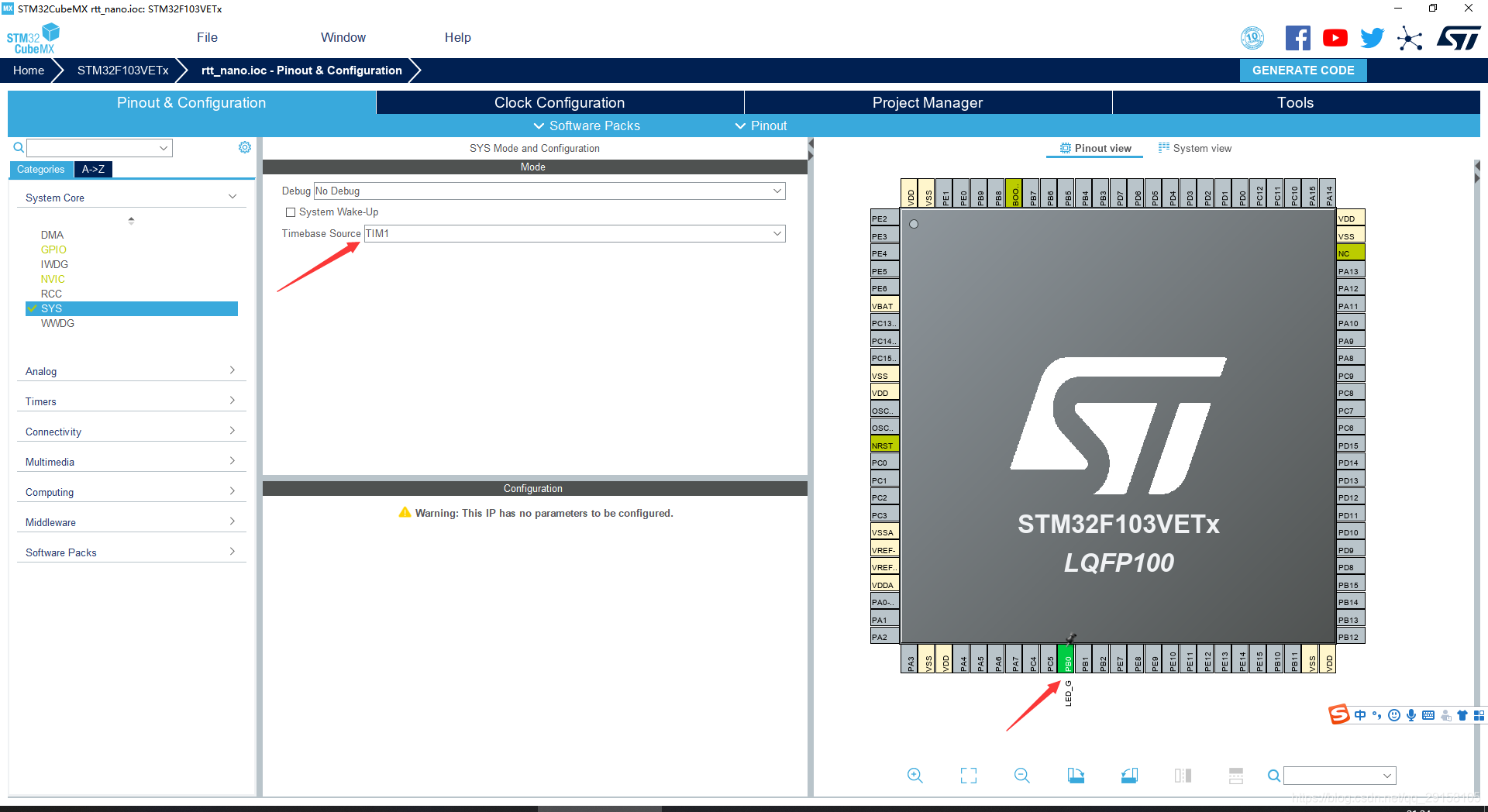The width and height of the screenshot is (1488, 812).
Task: Expand the Software Packs category
Action: [x=131, y=552]
